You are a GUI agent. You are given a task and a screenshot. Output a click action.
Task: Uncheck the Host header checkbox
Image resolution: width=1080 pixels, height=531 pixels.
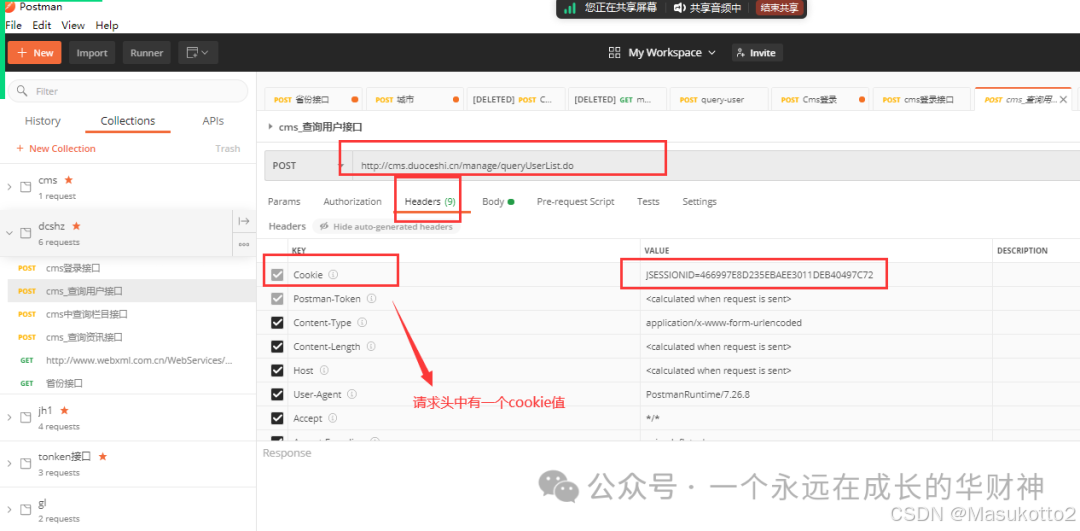pyautogui.click(x=277, y=371)
